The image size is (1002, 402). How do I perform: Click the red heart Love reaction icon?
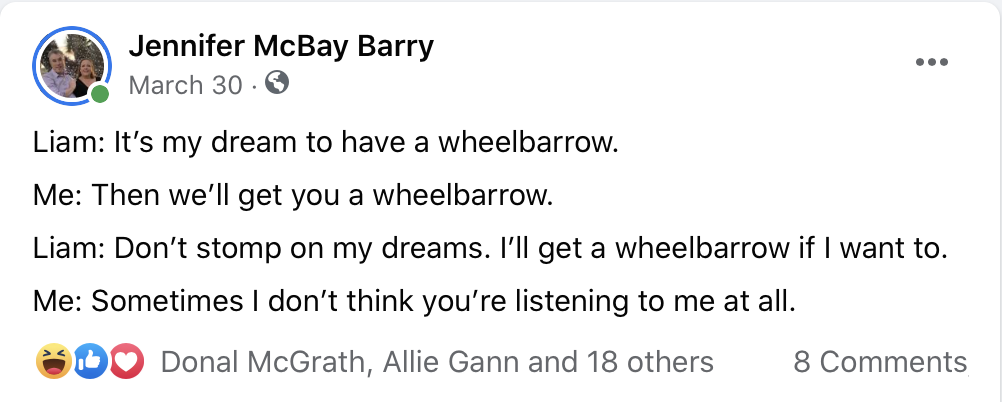tap(128, 361)
